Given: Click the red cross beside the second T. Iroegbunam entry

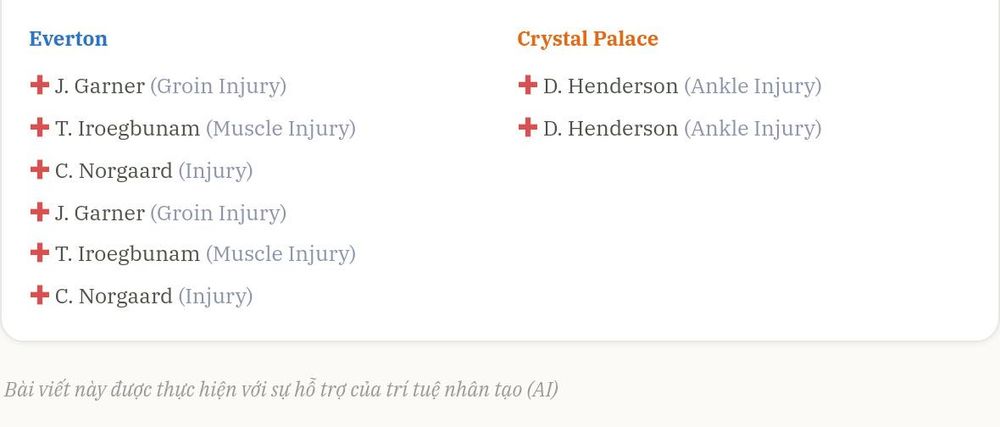Looking at the screenshot, I should pyautogui.click(x=40, y=252).
